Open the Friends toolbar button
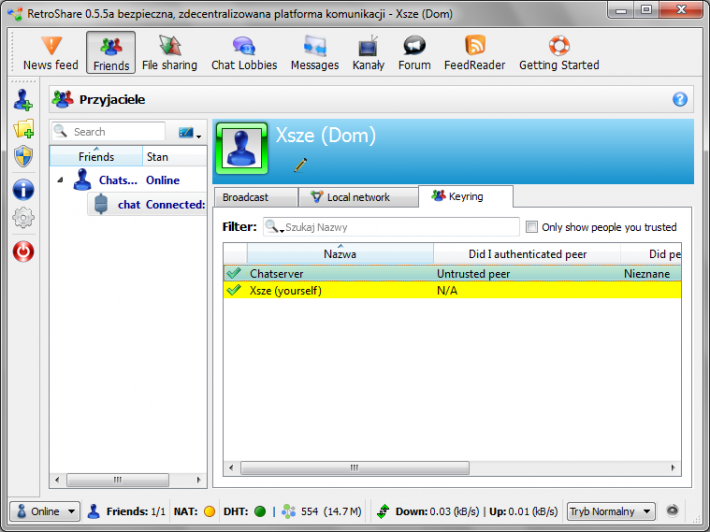This screenshot has height=532, width=710. [x=111, y=53]
